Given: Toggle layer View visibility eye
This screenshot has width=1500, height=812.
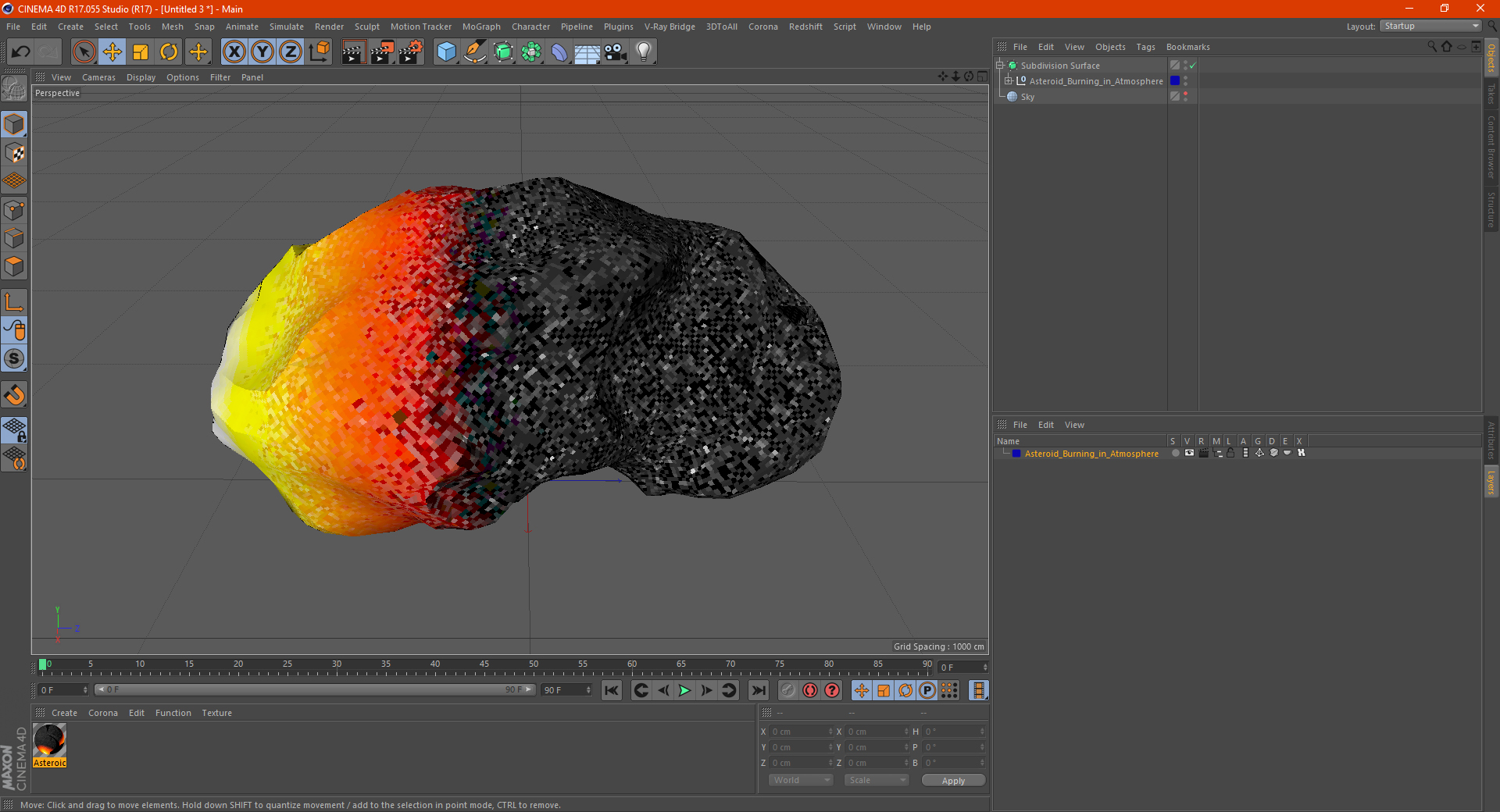Looking at the screenshot, I should pos(1189,453).
